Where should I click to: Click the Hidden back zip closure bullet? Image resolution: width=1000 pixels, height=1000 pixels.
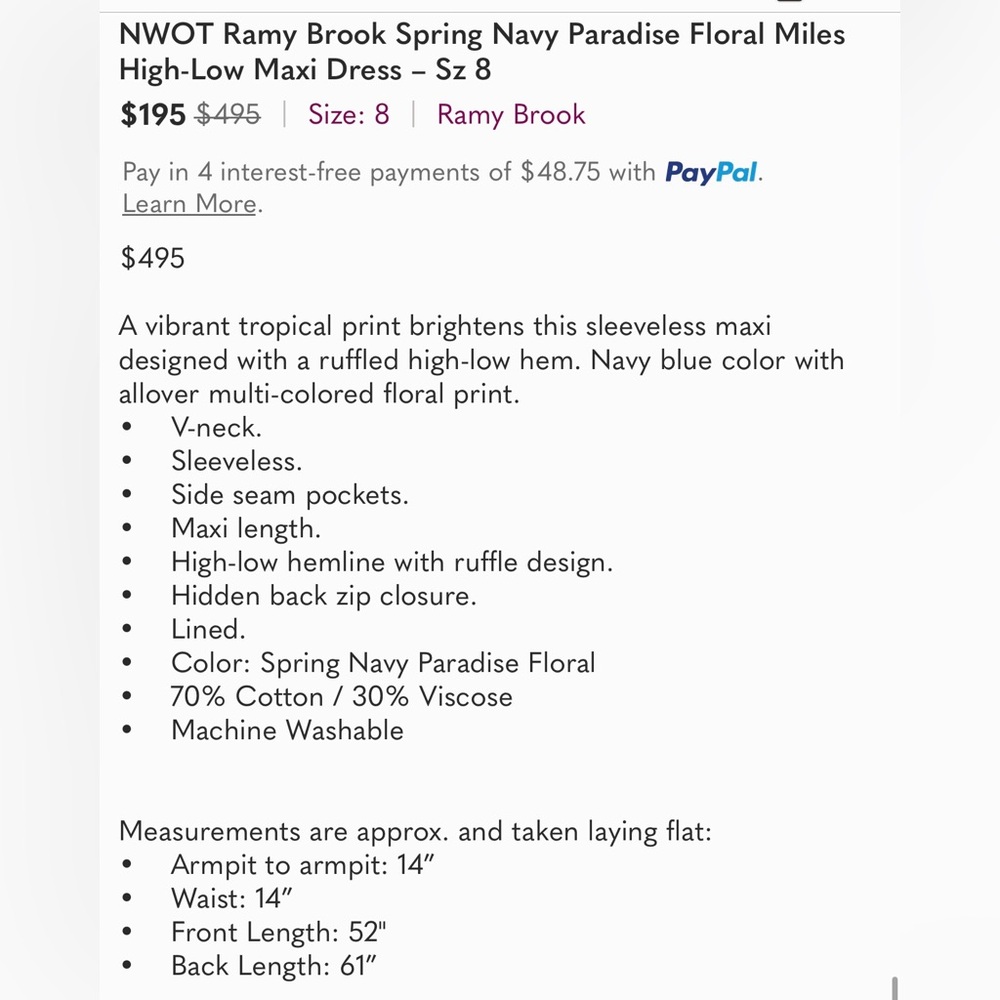(x=324, y=596)
